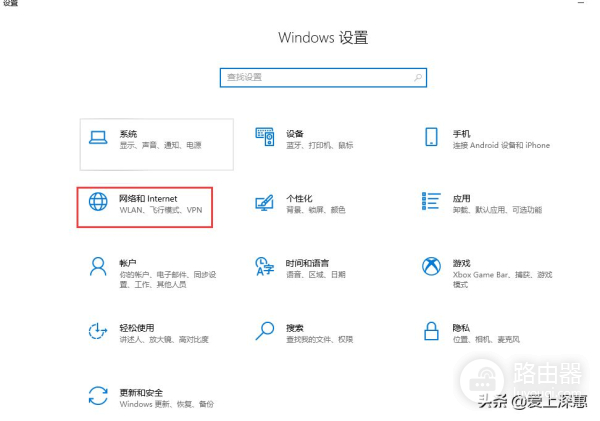Click the text WLAN、飞行模式、VPN
Screen dimensions: 600x421
161,210
